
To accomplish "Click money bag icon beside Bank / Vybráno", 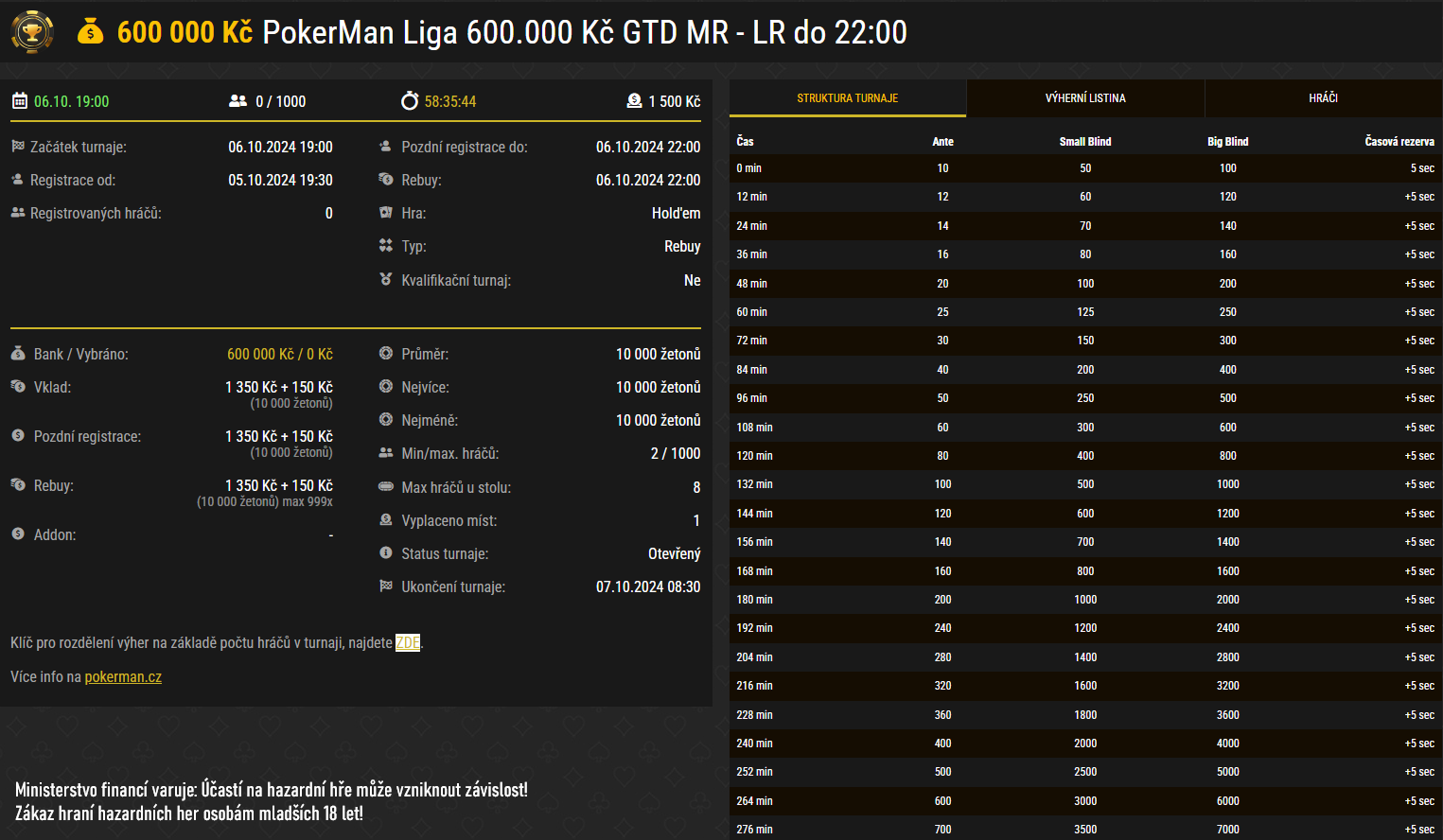I will click(18, 353).
